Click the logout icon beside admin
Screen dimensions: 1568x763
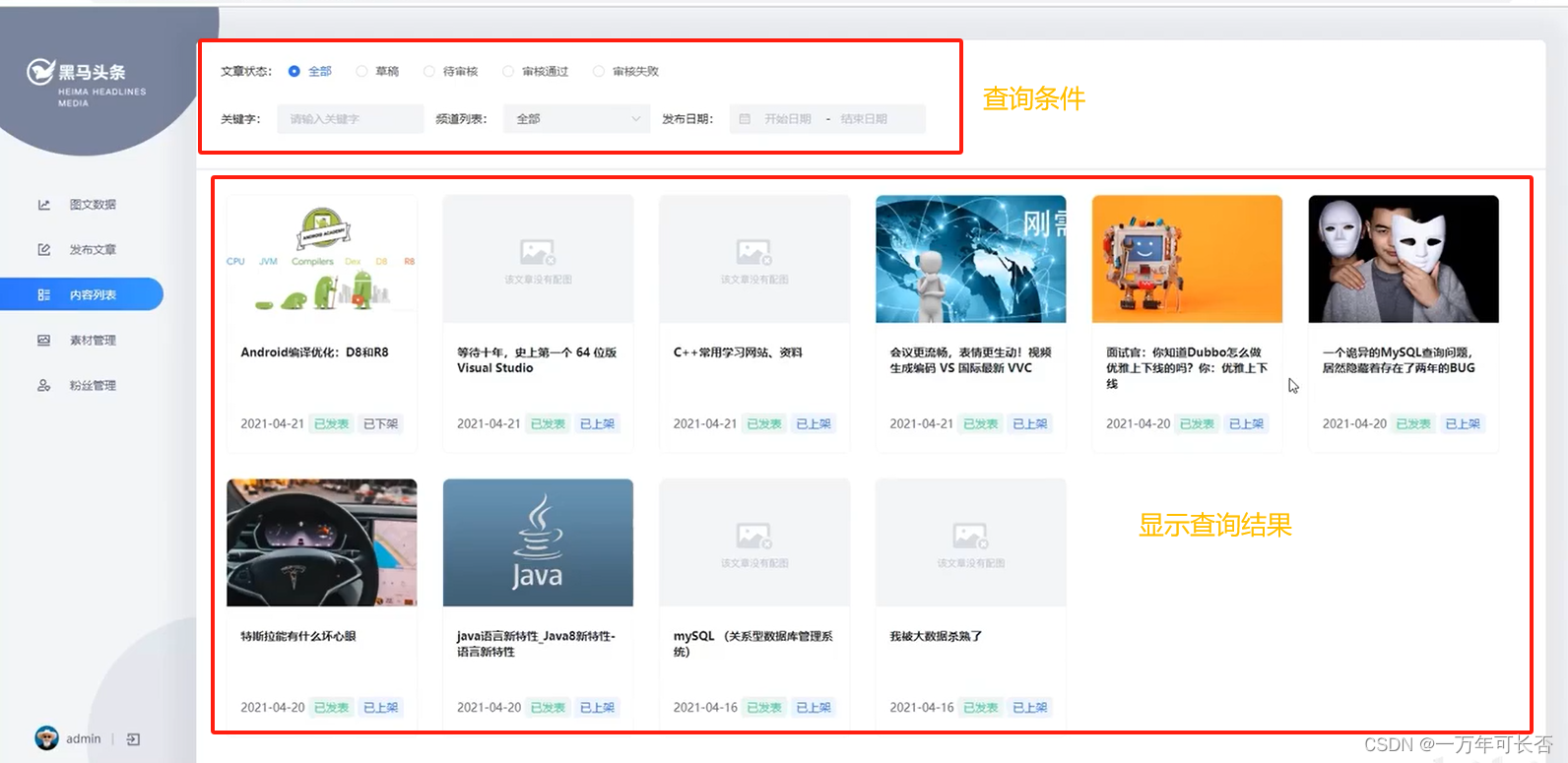click(x=134, y=739)
